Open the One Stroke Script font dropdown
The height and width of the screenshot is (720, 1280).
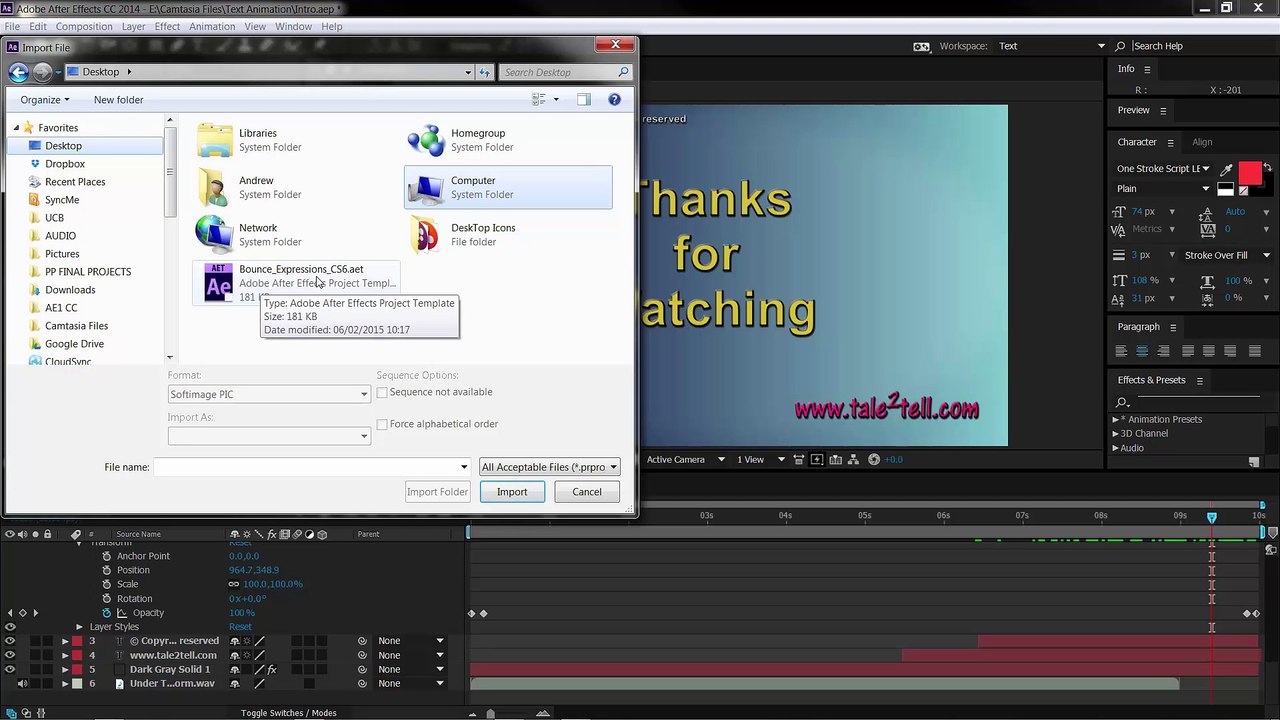tap(1163, 169)
